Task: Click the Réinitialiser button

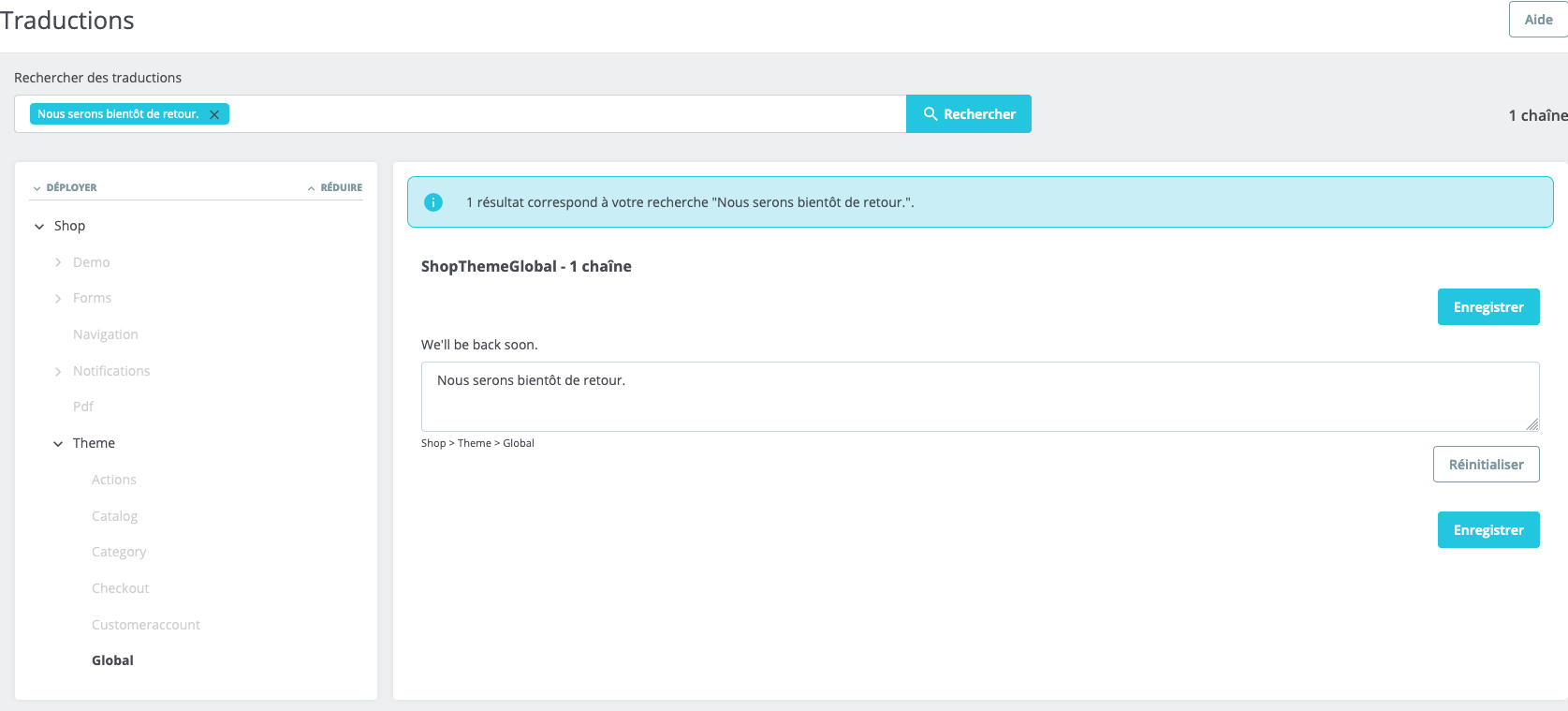Action: [1486, 465]
